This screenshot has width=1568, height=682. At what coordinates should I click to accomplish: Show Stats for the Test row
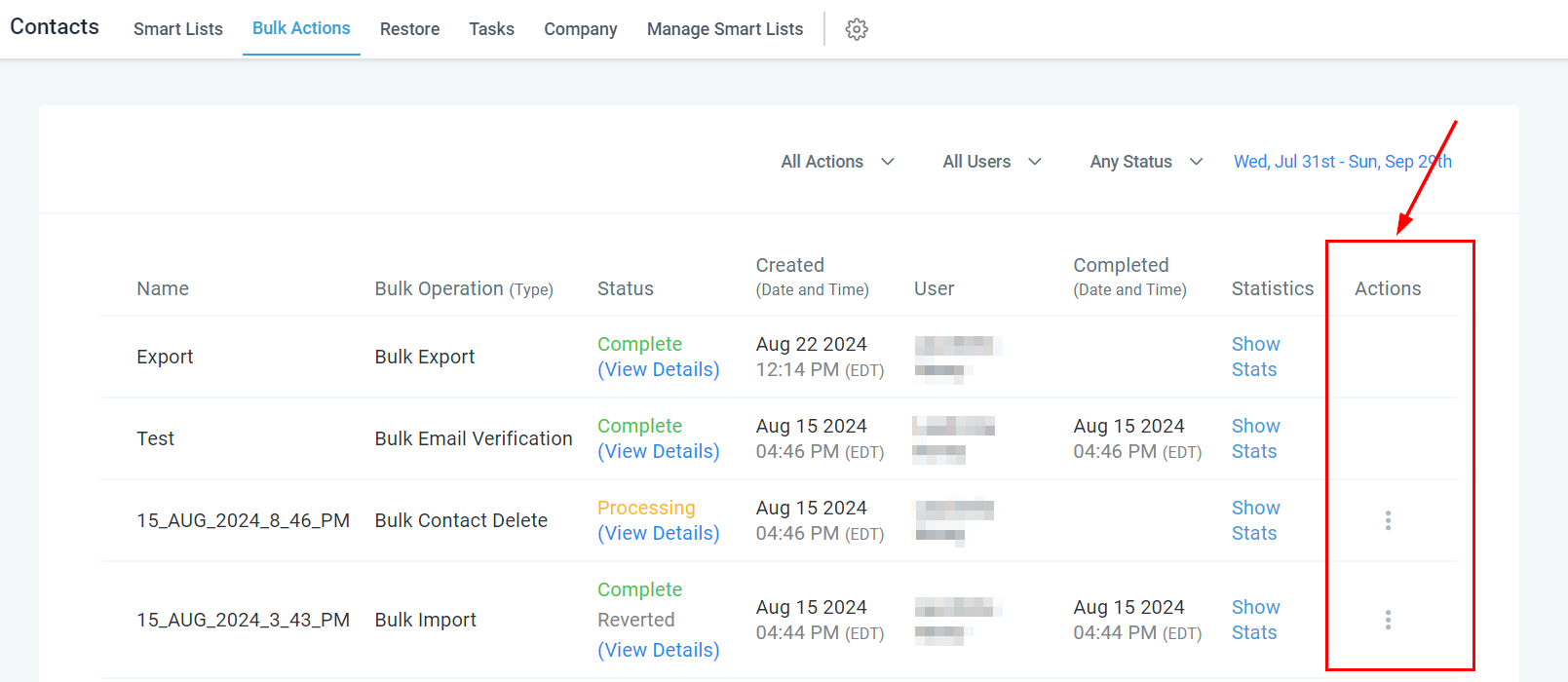(1255, 438)
